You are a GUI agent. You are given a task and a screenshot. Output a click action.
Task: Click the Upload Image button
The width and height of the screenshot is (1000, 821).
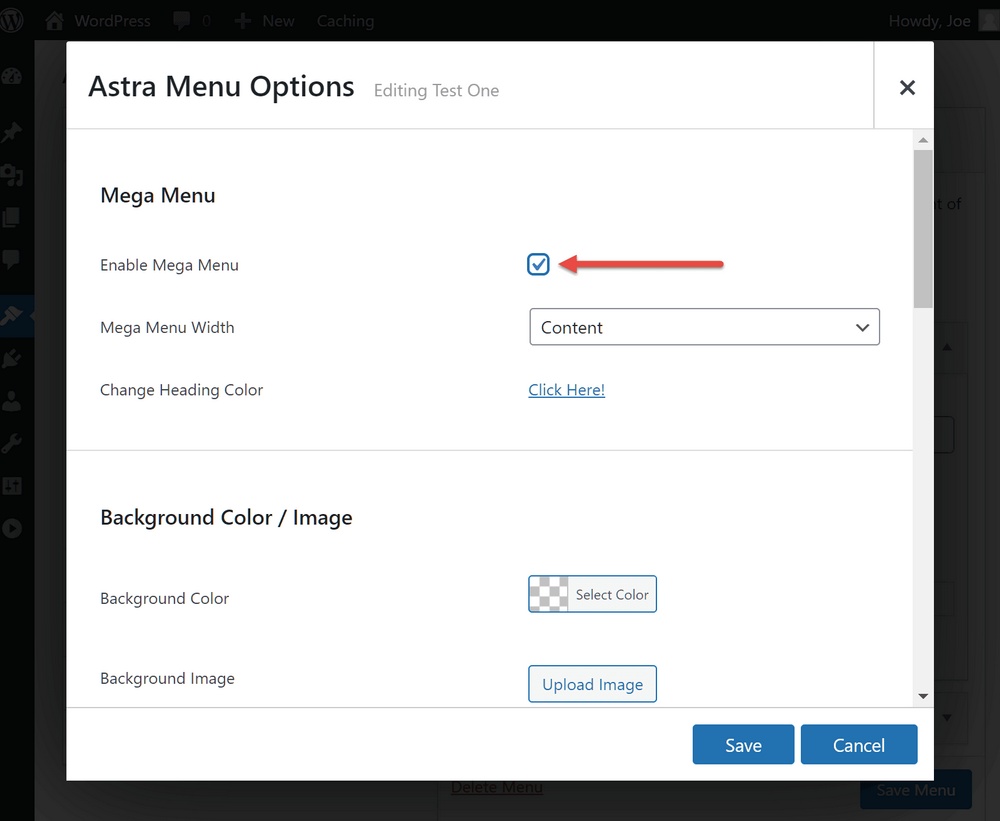592,685
